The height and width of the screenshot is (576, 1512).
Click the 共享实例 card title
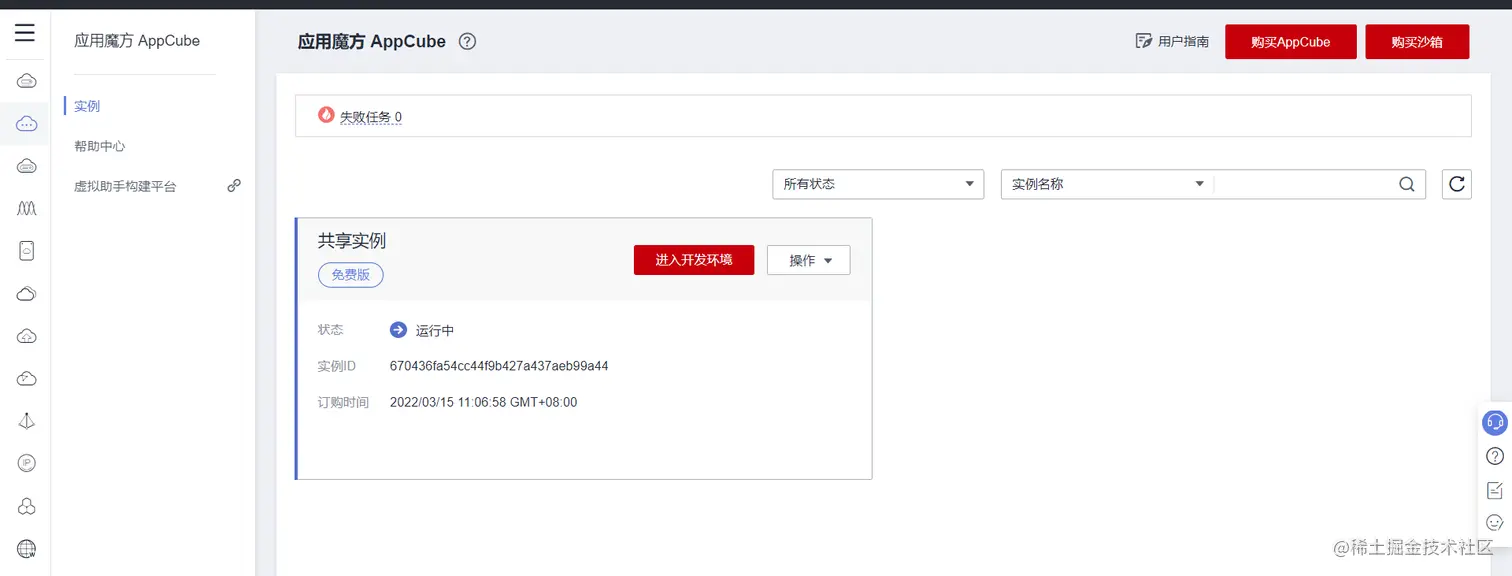(x=352, y=240)
